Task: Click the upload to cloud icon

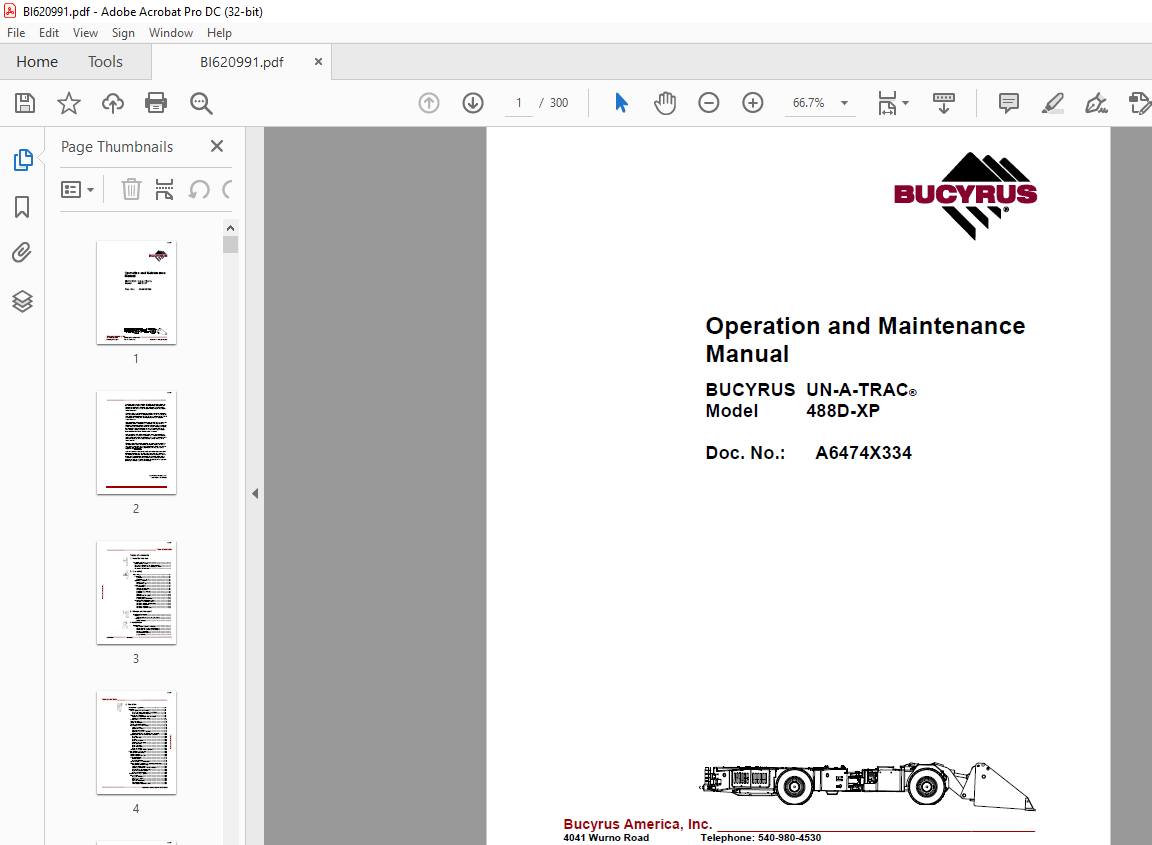Action: [112, 103]
